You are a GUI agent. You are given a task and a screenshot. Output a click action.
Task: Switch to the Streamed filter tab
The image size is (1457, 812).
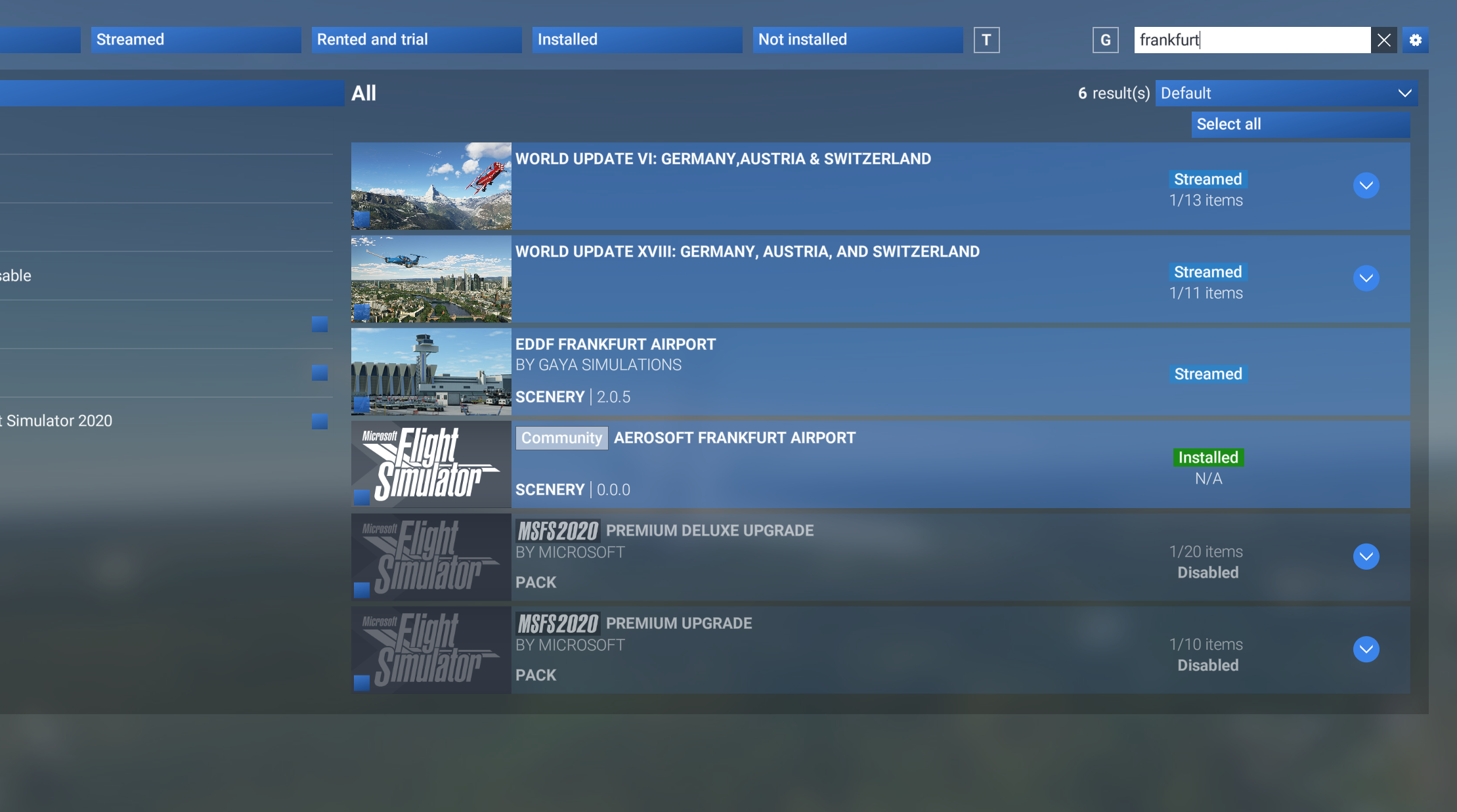tap(196, 40)
